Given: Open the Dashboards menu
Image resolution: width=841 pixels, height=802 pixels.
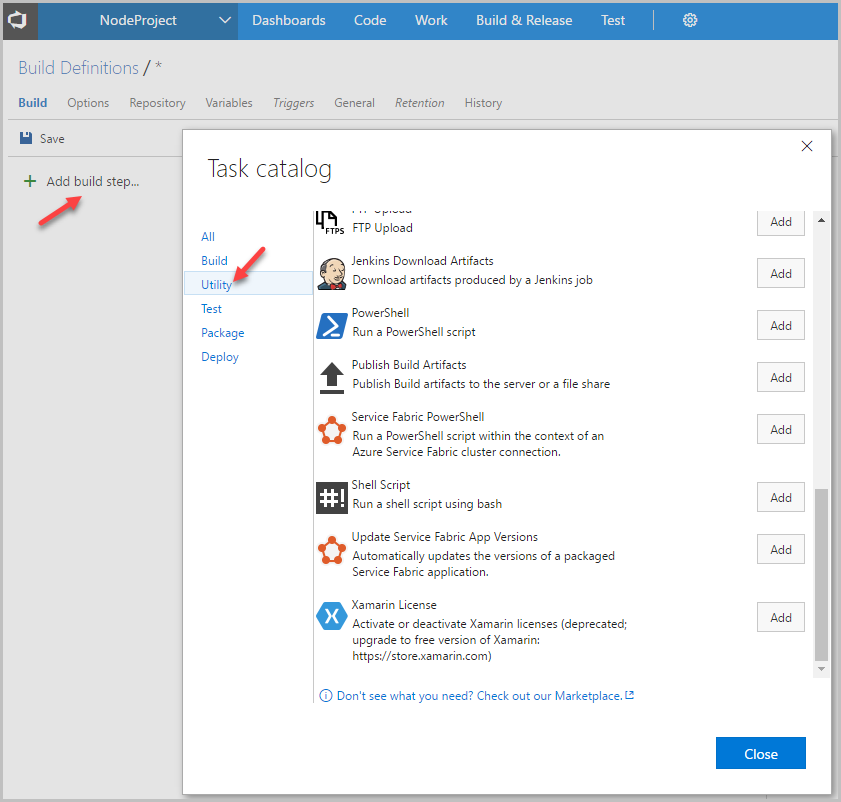Looking at the screenshot, I should [x=289, y=20].
